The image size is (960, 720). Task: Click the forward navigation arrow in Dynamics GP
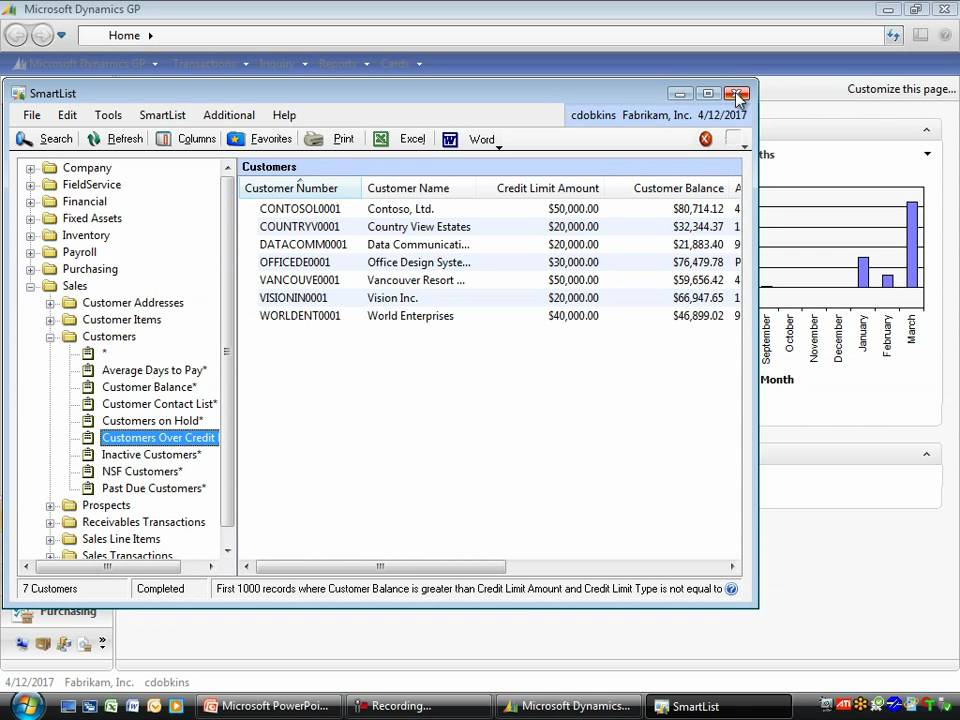pos(42,36)
